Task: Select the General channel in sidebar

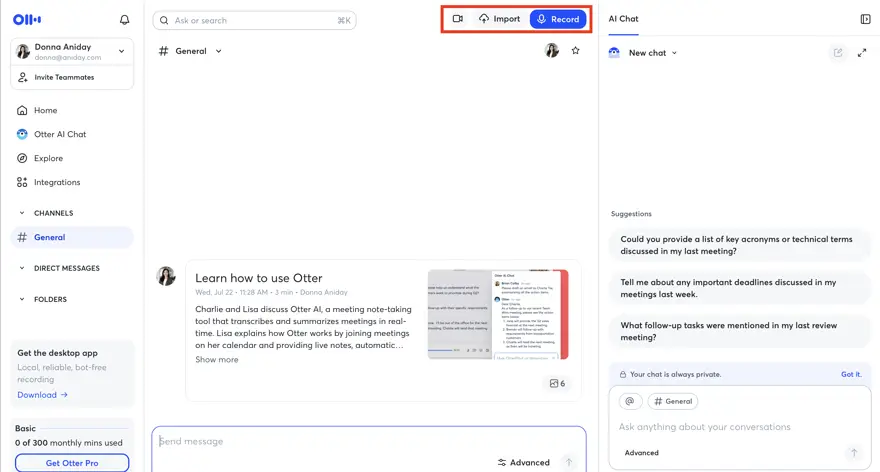Action: pyautogui.click(x=72, y=237)
